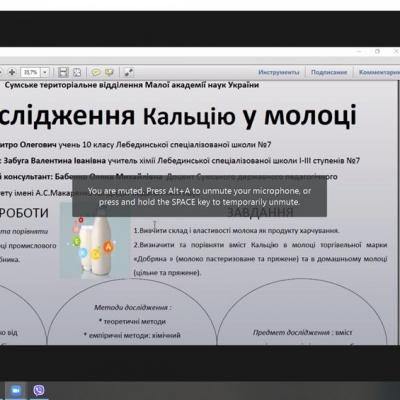Viewport: 400px width, 400px height.
Task: Click the zoom percentage input field
Action: click(31, 72)
